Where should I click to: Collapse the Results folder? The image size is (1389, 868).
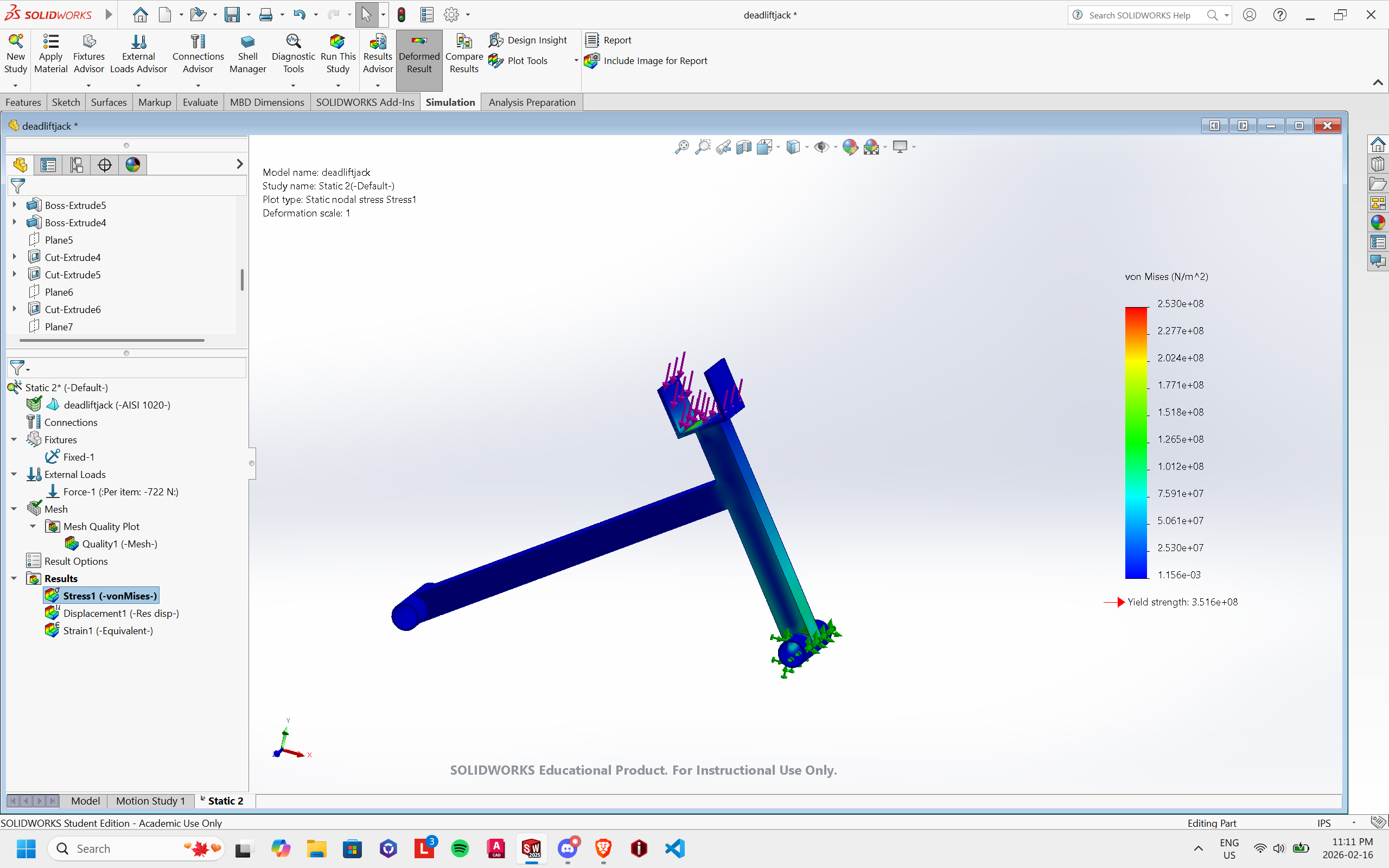[x=14, y=578]
